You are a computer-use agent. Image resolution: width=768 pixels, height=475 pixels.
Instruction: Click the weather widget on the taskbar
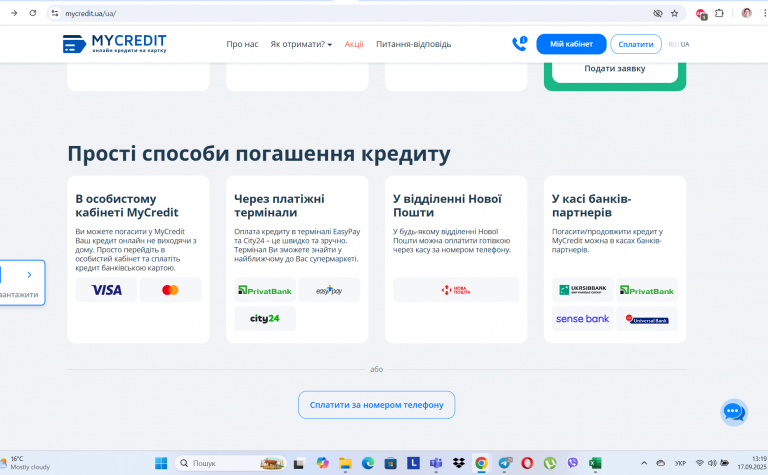tap(25, 463)
